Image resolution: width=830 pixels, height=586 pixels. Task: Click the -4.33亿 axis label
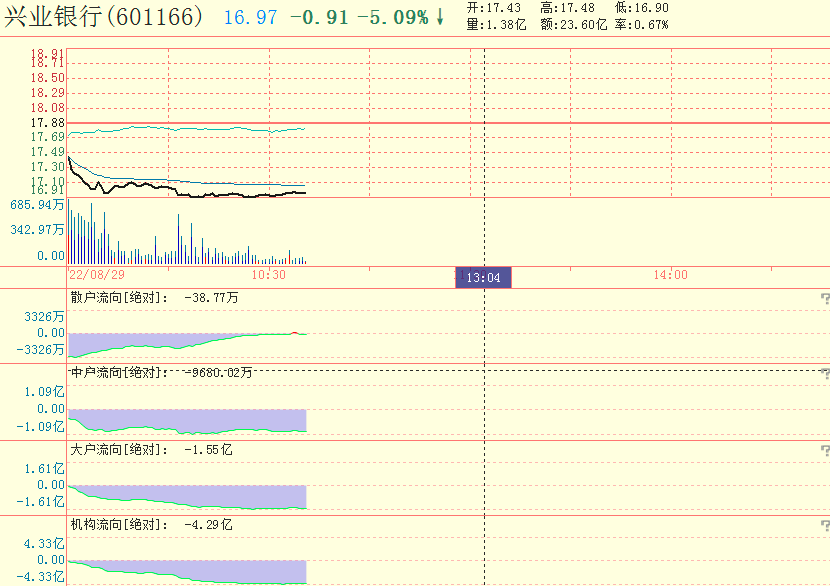pyautogui.click(x=40, y=576)
